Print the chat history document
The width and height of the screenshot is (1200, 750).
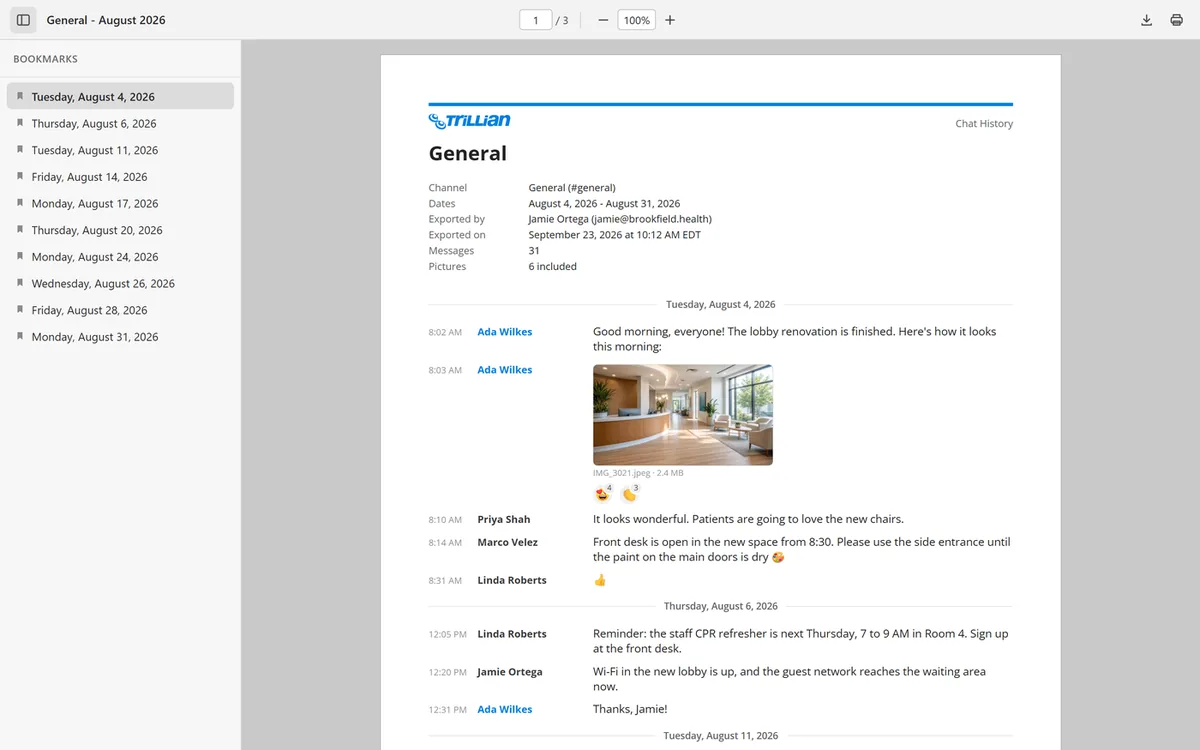pyautogui.click(x=1176, y=20)
